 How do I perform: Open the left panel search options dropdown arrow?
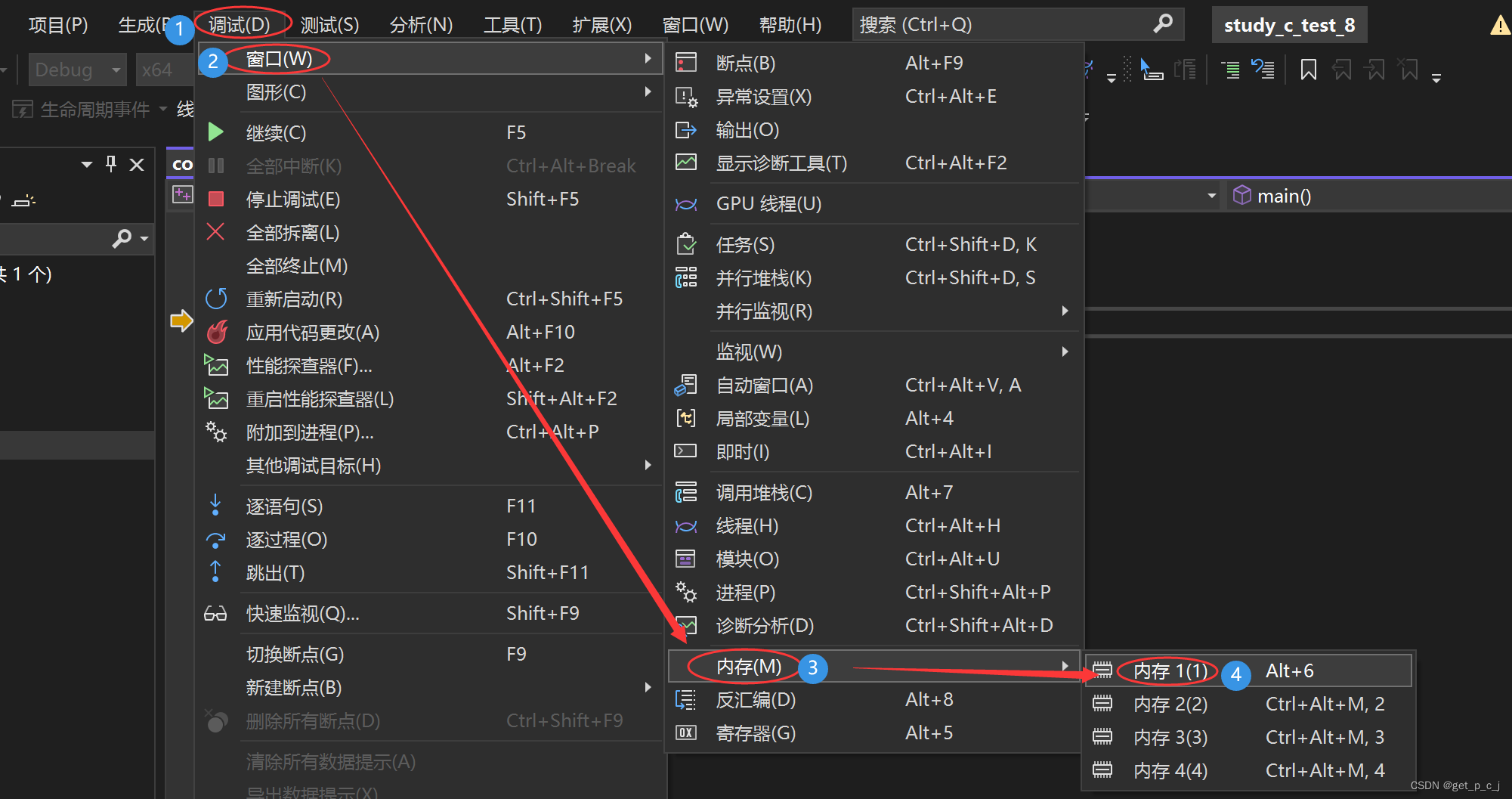point(144,239)
